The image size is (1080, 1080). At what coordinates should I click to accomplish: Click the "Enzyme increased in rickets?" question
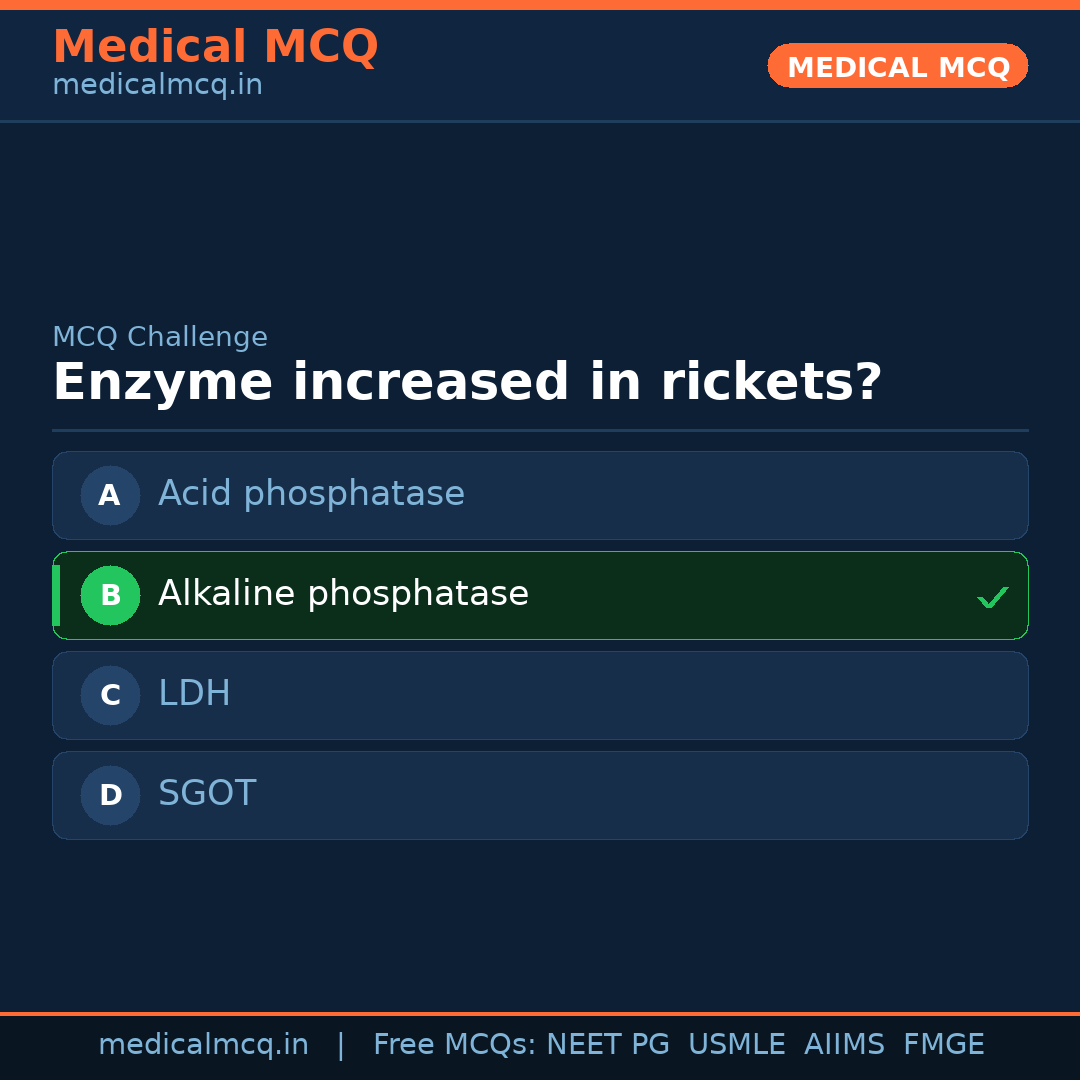(x=467, y=383)
